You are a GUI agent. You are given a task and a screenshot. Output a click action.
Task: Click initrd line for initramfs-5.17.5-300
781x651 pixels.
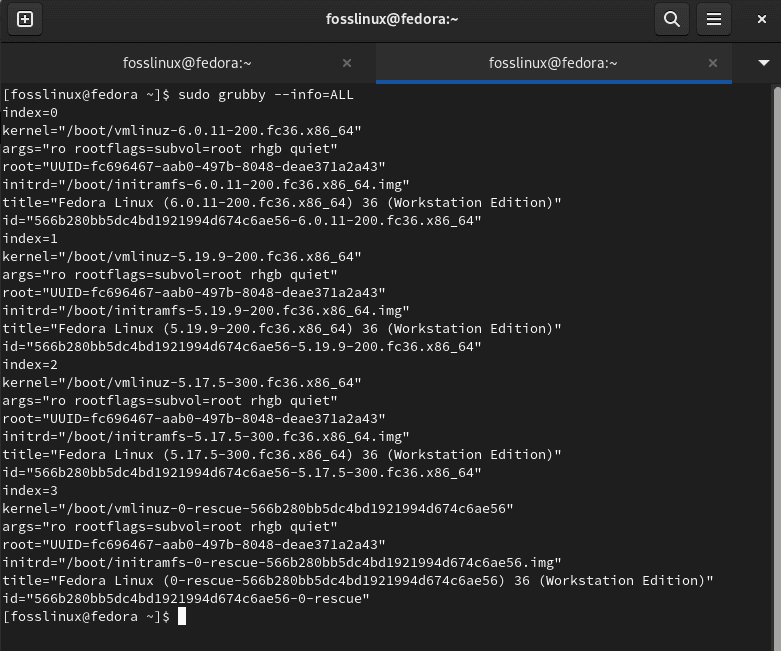[205, 436]
